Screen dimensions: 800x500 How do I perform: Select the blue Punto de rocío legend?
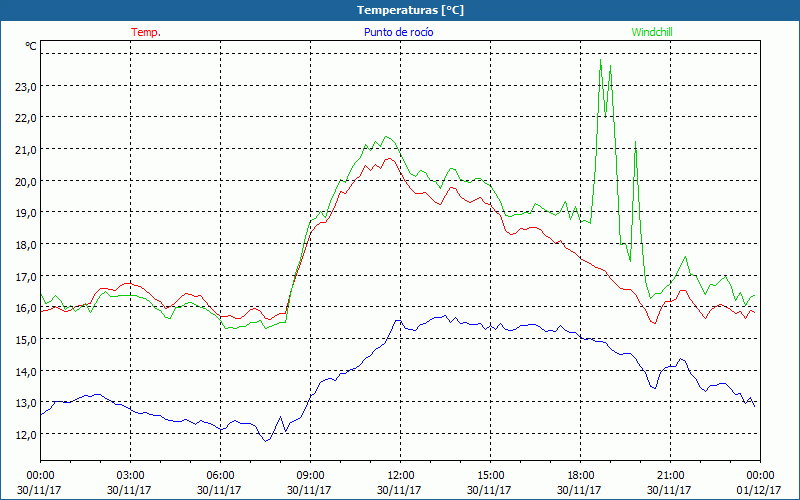pyautogui.click(x=398, y=32)
